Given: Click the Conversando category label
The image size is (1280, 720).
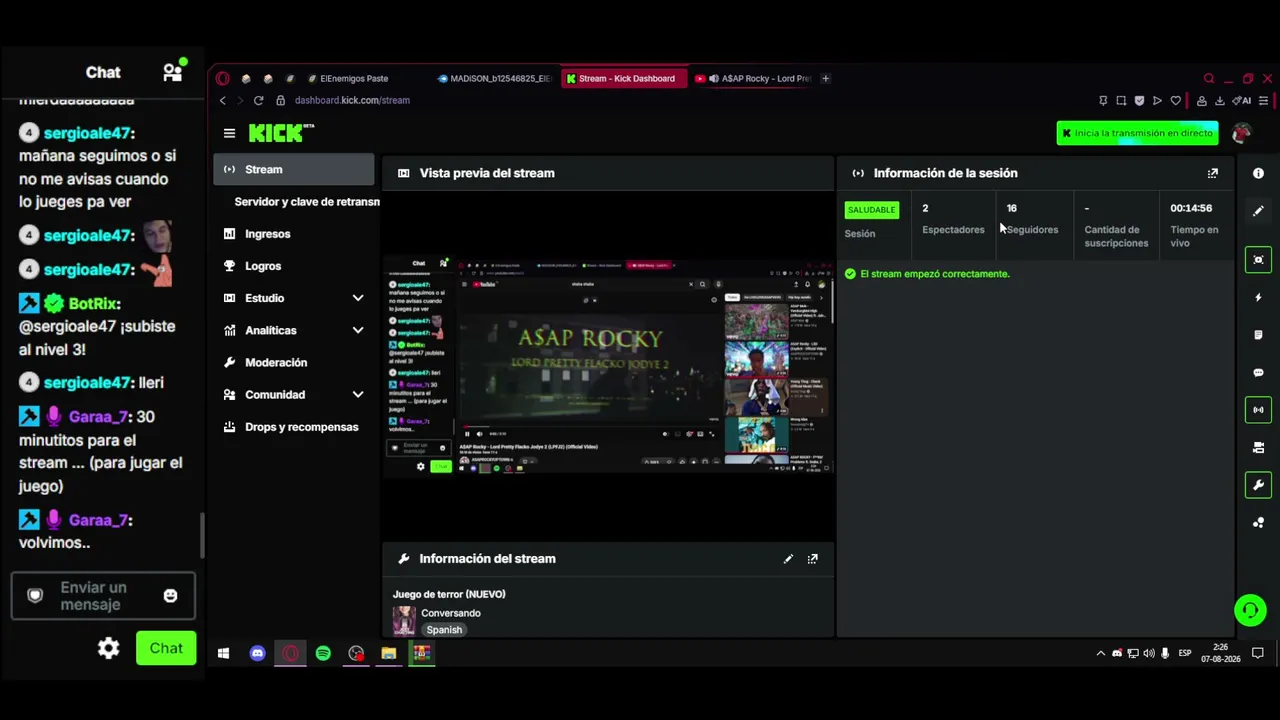Looking at the screenshot, I should (x=451, y=613).
